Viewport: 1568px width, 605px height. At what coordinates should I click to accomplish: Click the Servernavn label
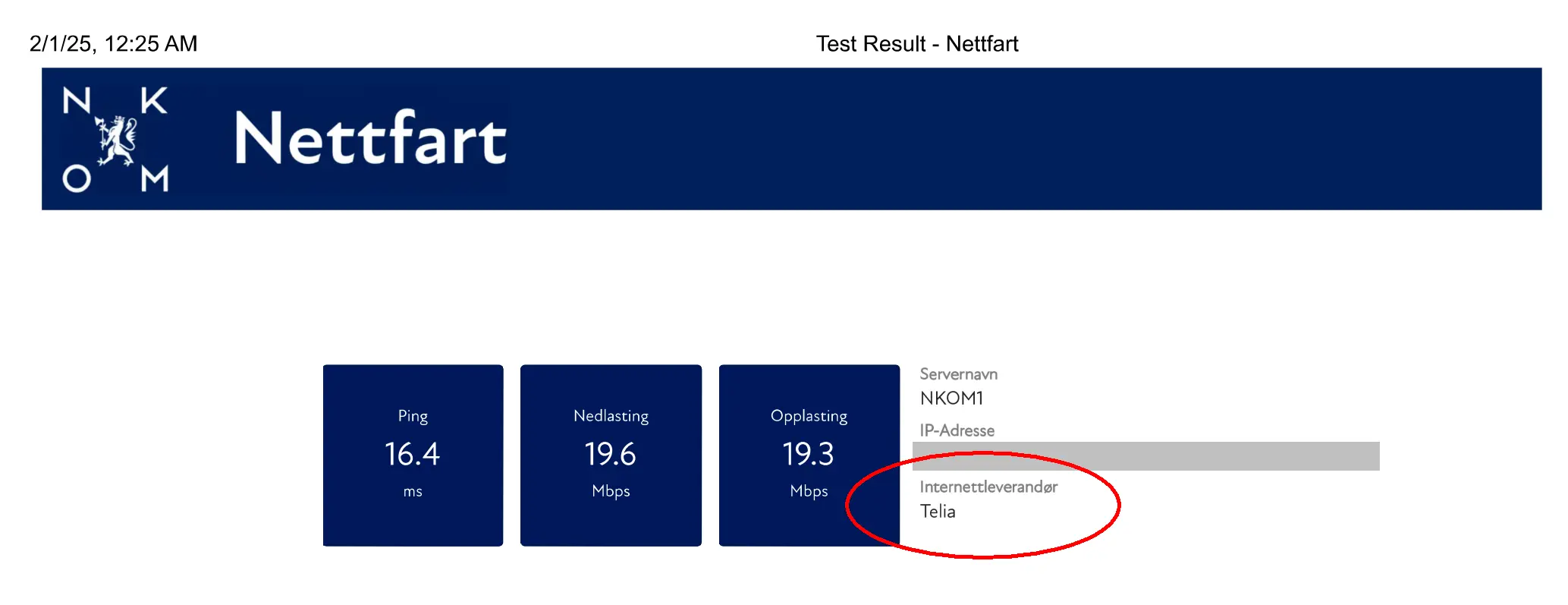pos(959,374)
